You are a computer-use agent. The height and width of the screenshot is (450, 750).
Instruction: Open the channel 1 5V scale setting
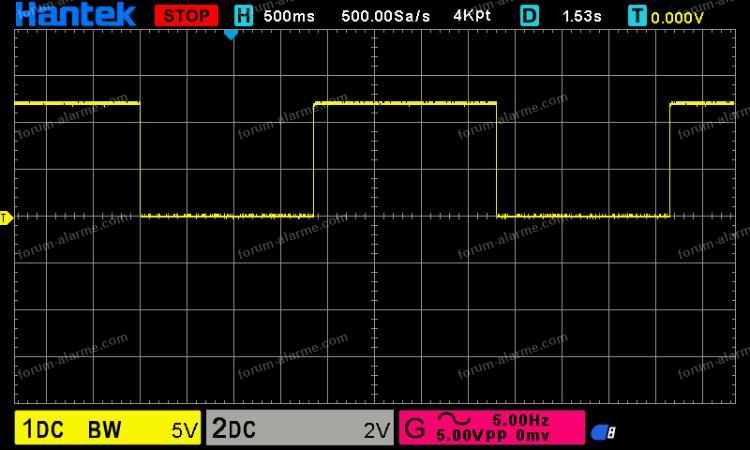coord(183,431)
